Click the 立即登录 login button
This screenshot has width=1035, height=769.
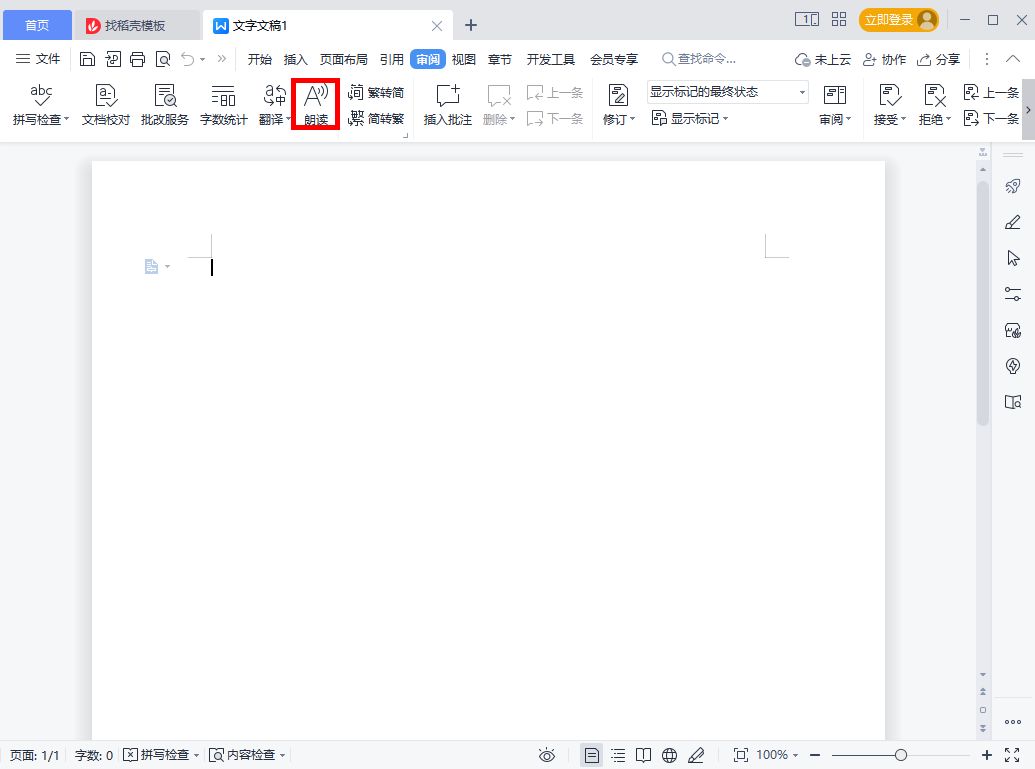click(889, 17)
